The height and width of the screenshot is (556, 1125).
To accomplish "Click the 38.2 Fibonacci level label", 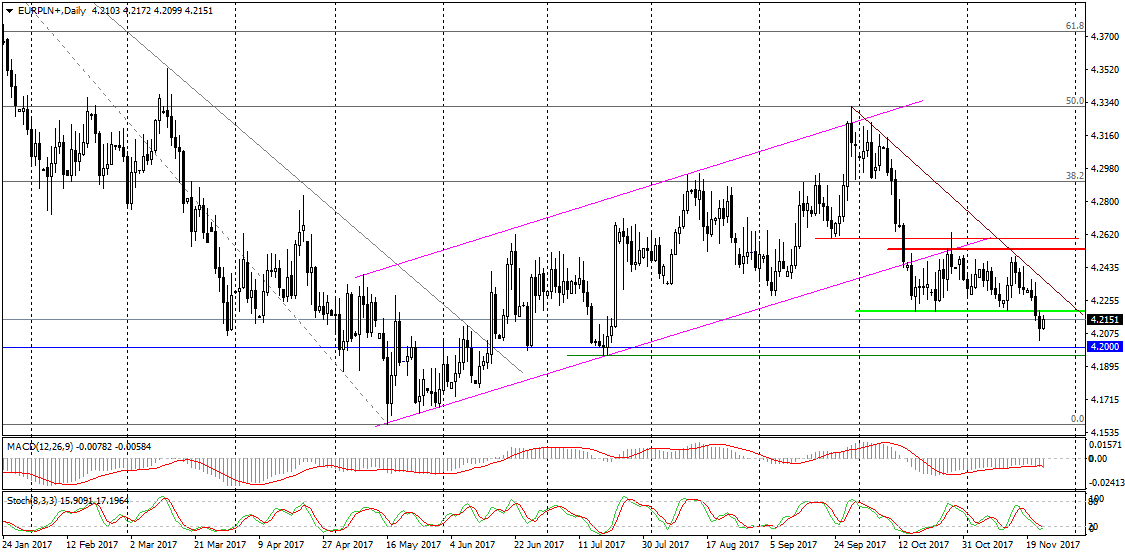I will tap(1074, 175).
